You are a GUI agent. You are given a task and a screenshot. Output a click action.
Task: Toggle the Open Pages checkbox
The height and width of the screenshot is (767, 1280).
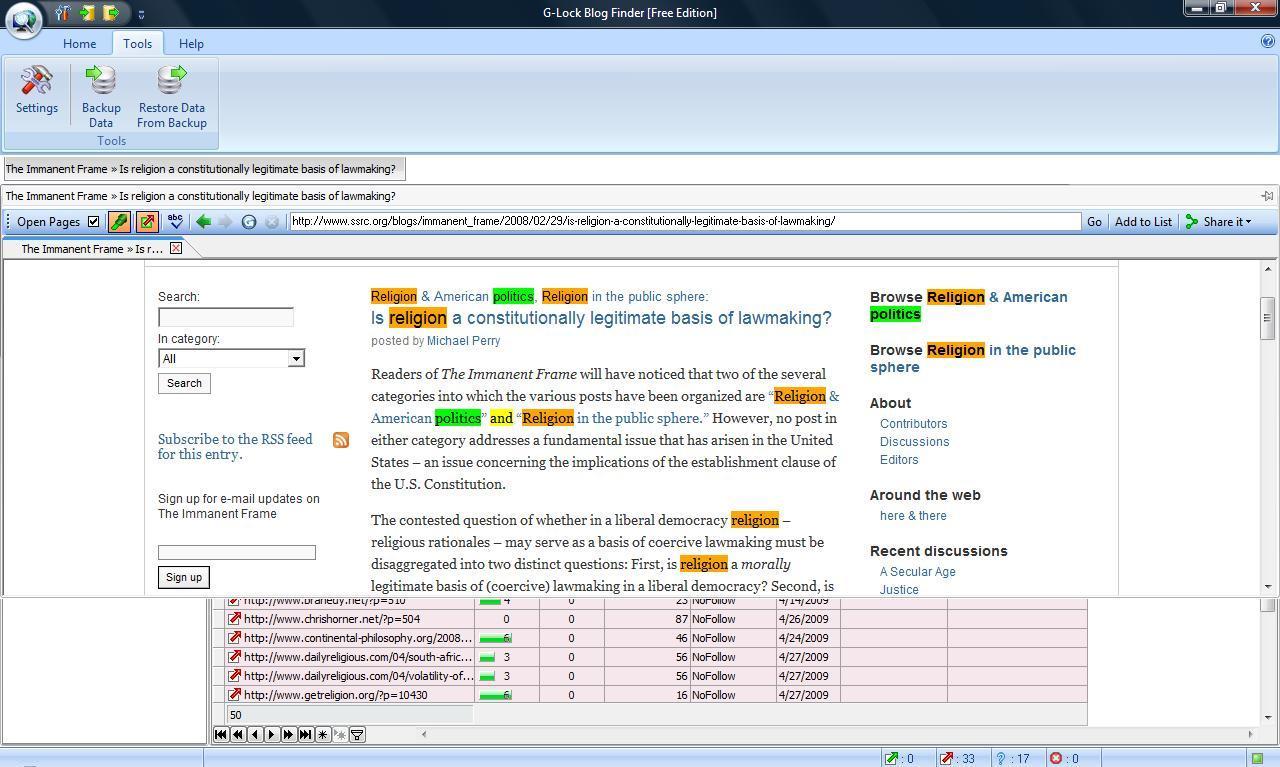(93, 222)
